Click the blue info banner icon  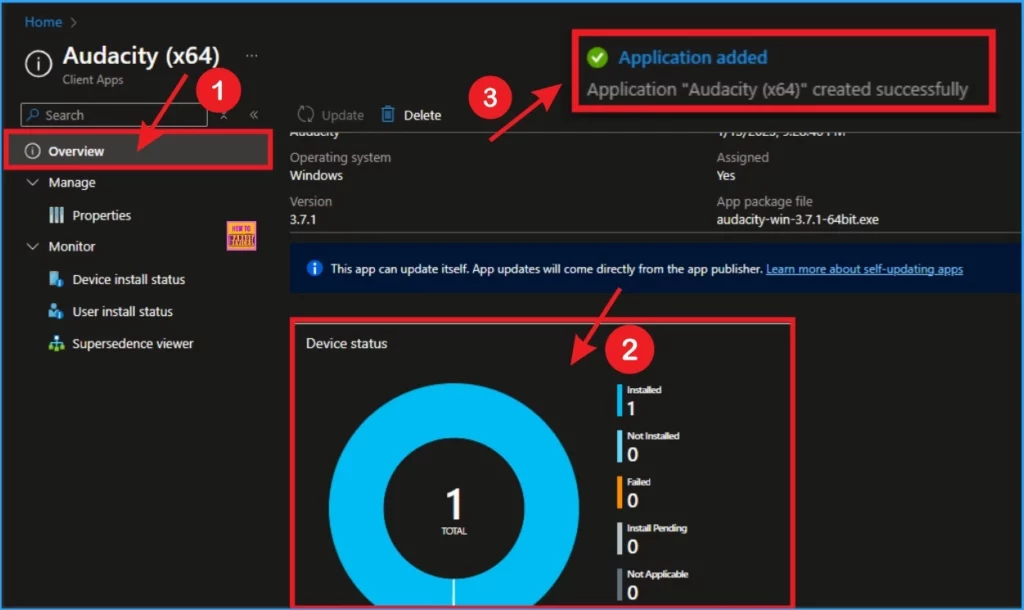click(x=314, y=268)
